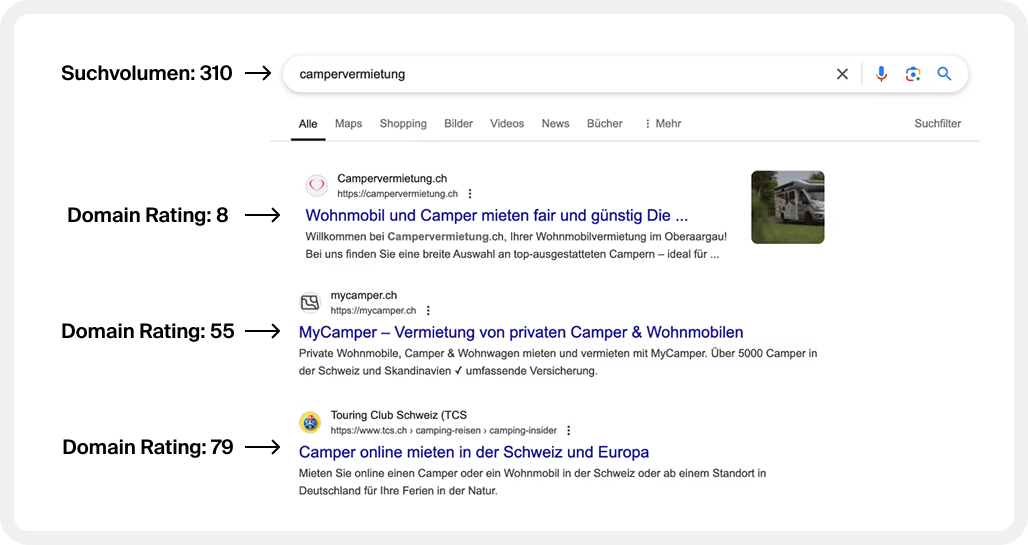
Task: Switch to the Bilder tab
Action: (458, 123)
